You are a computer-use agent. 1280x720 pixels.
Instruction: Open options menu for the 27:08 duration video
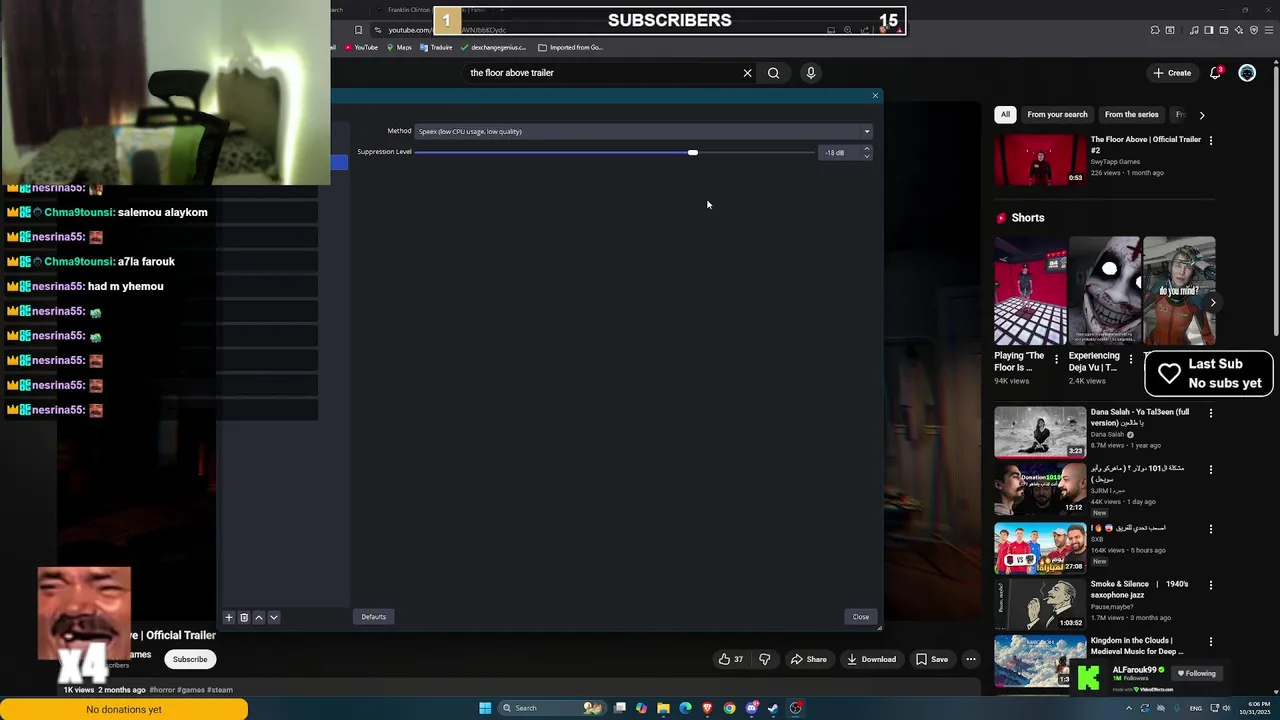[x=1211, y=529]
